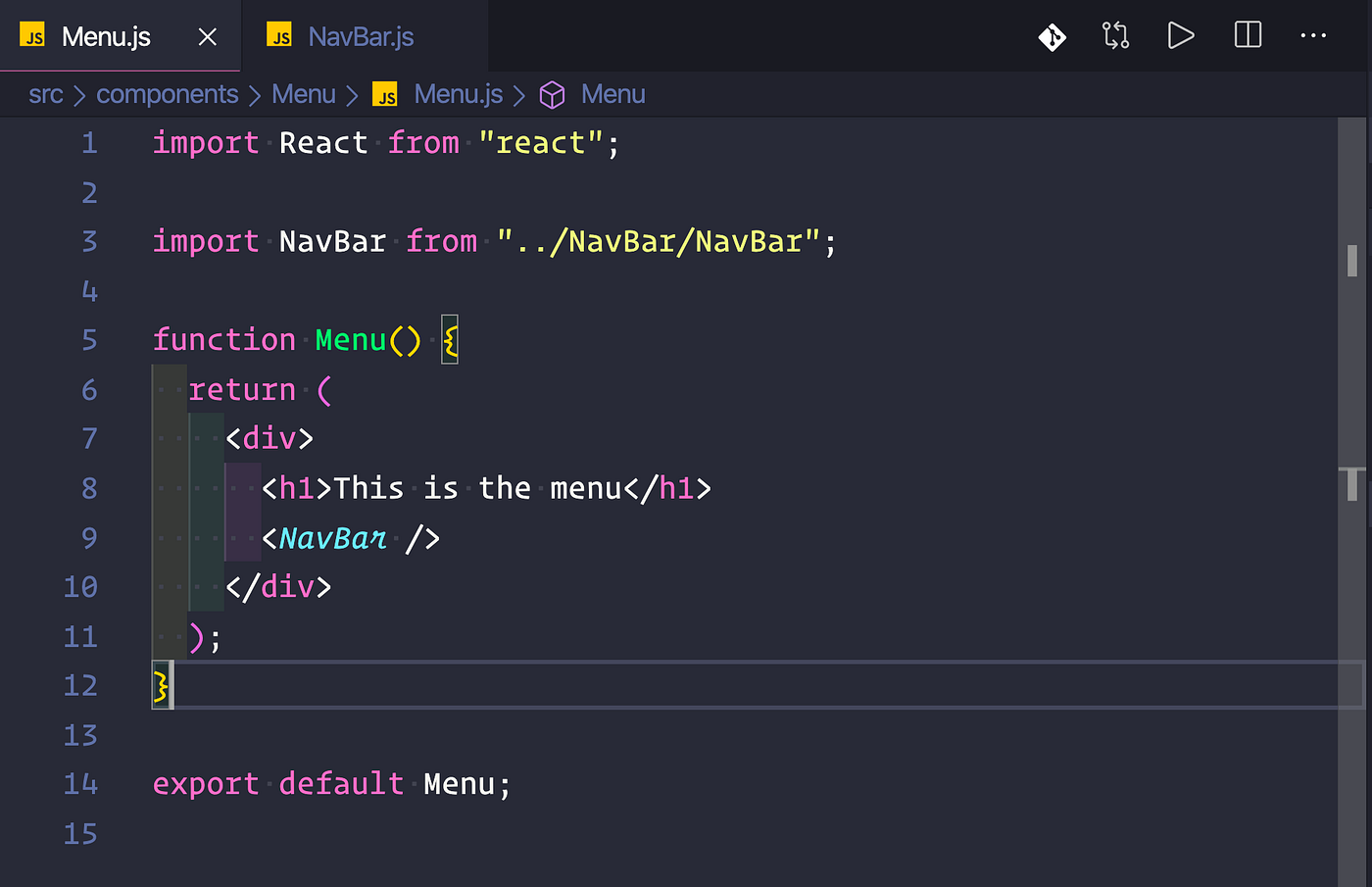The image size is (1372, 887).
Task: Click the JS icon on the Menu.js tab
Action: 32,35
